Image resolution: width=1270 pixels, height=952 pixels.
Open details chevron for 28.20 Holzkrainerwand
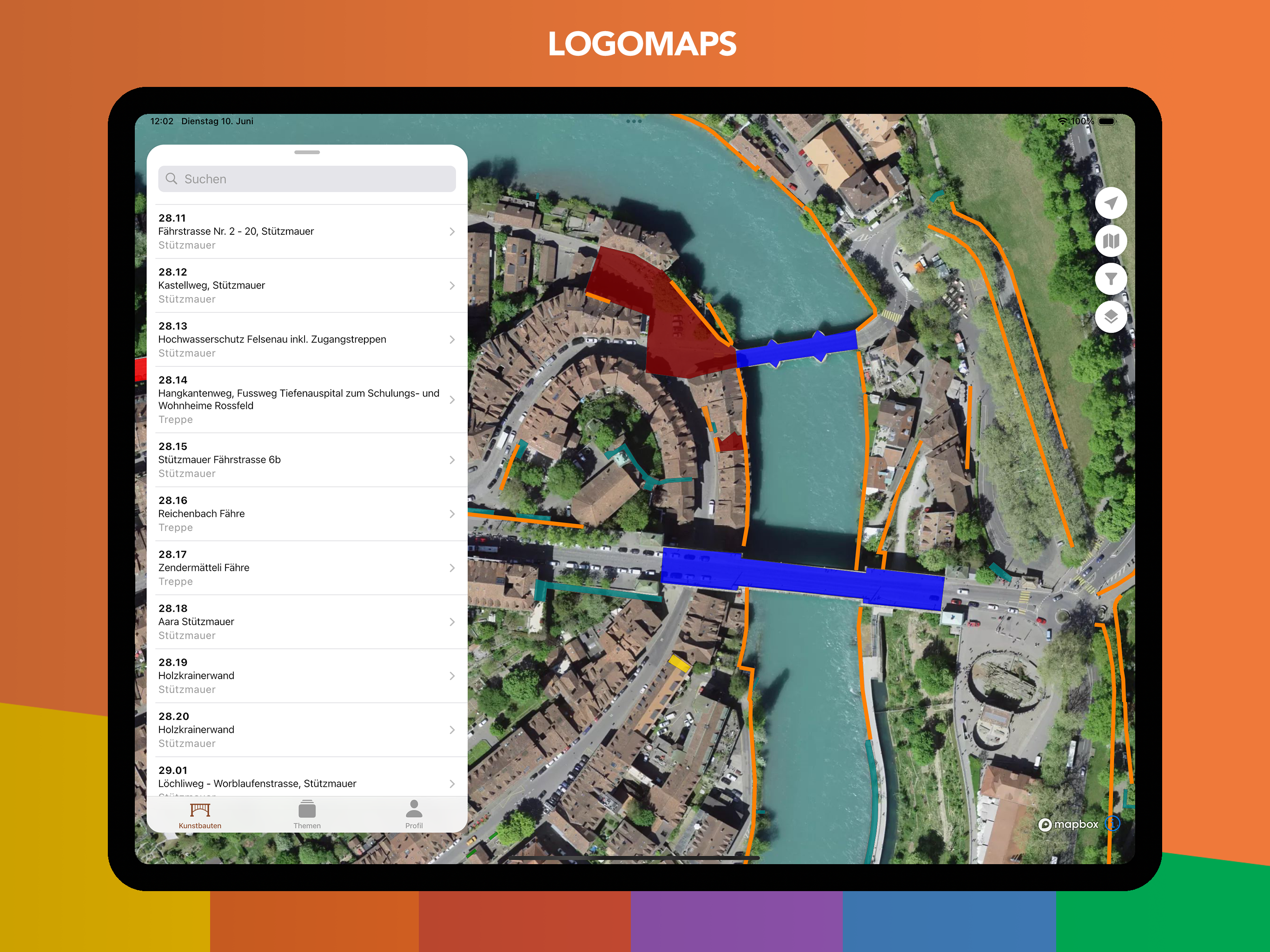pos(452,730)
